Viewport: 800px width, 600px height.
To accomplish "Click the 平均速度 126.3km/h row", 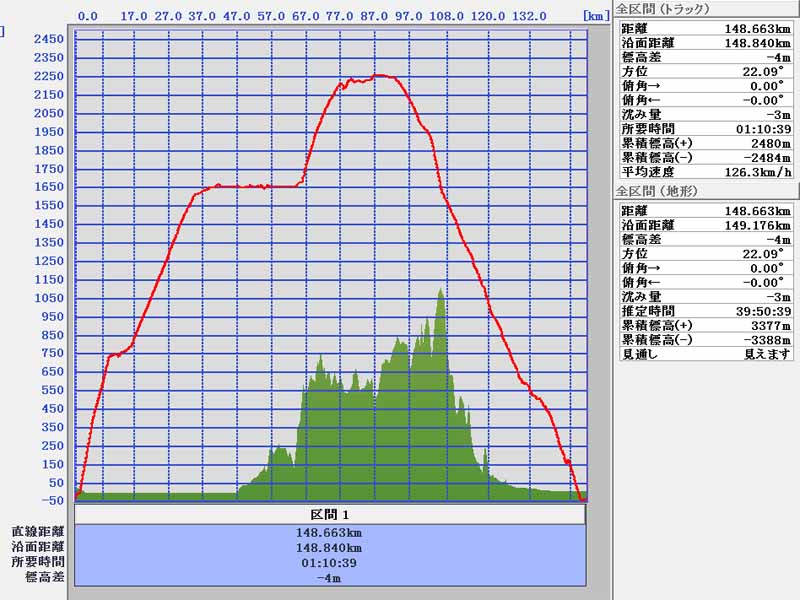I will pyautogui.click(x=706, y=172).
